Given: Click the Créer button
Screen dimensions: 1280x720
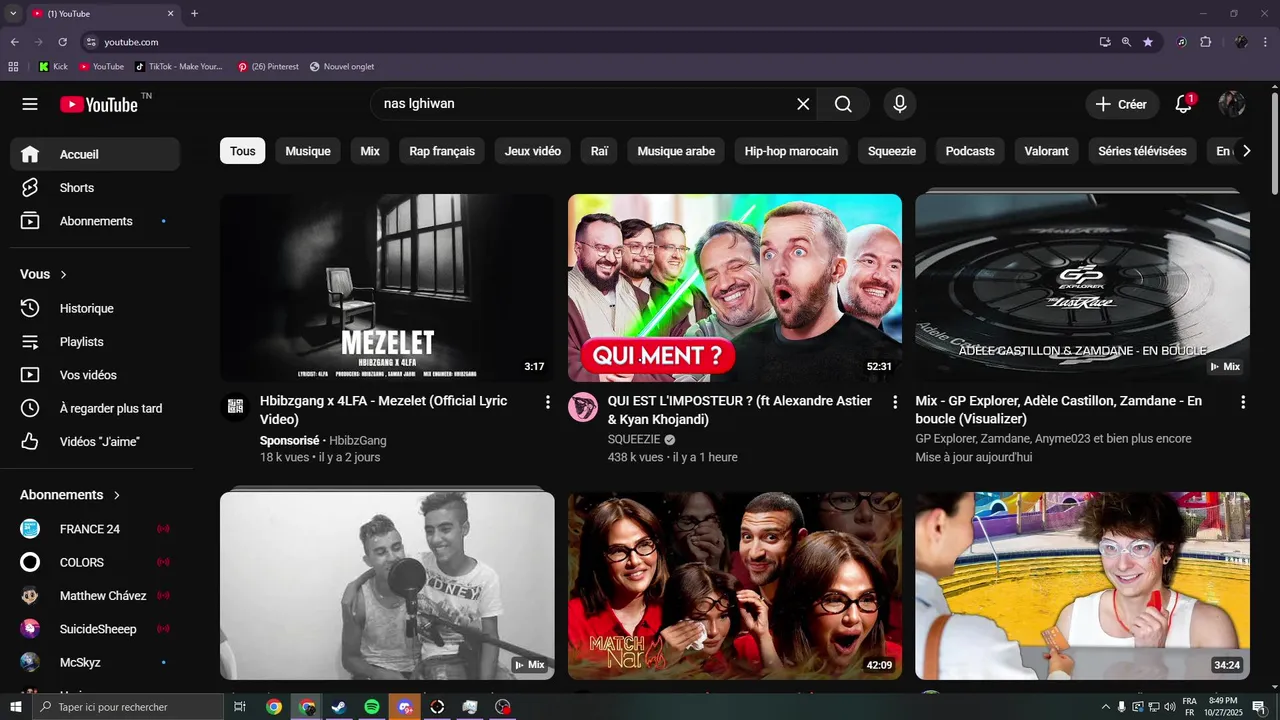Looking at the screenshot, I should pyautogui.click(x=1122, y=104).
